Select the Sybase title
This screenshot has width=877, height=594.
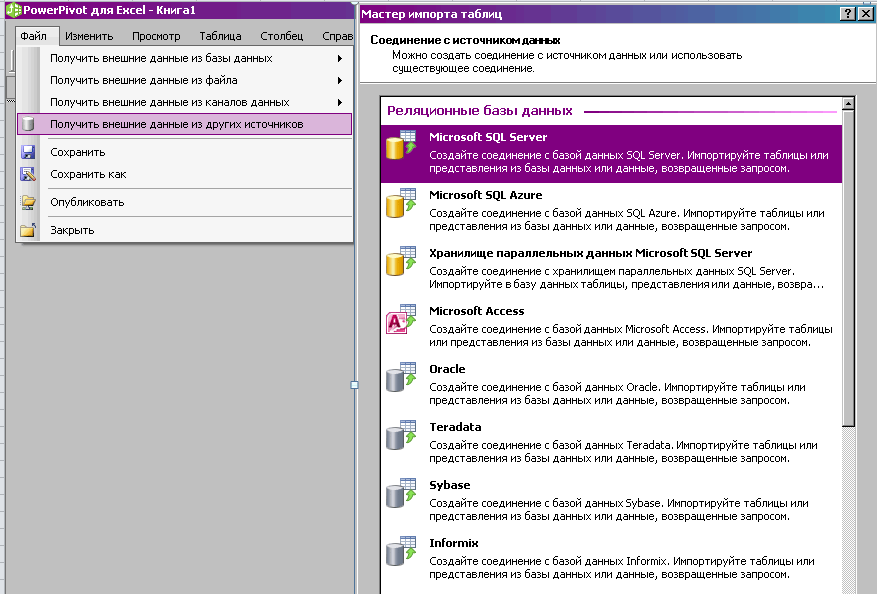pyautogui.click(x=450, y=485)
